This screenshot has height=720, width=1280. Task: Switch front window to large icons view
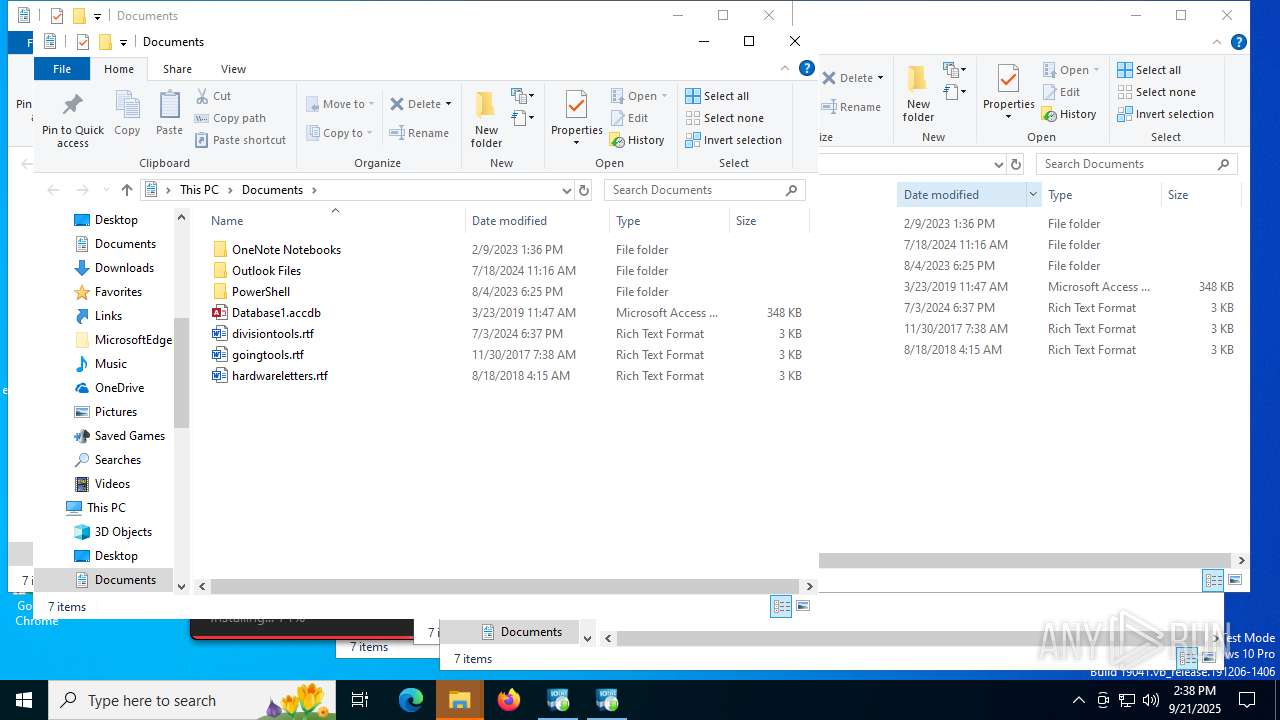pos(803,607)
